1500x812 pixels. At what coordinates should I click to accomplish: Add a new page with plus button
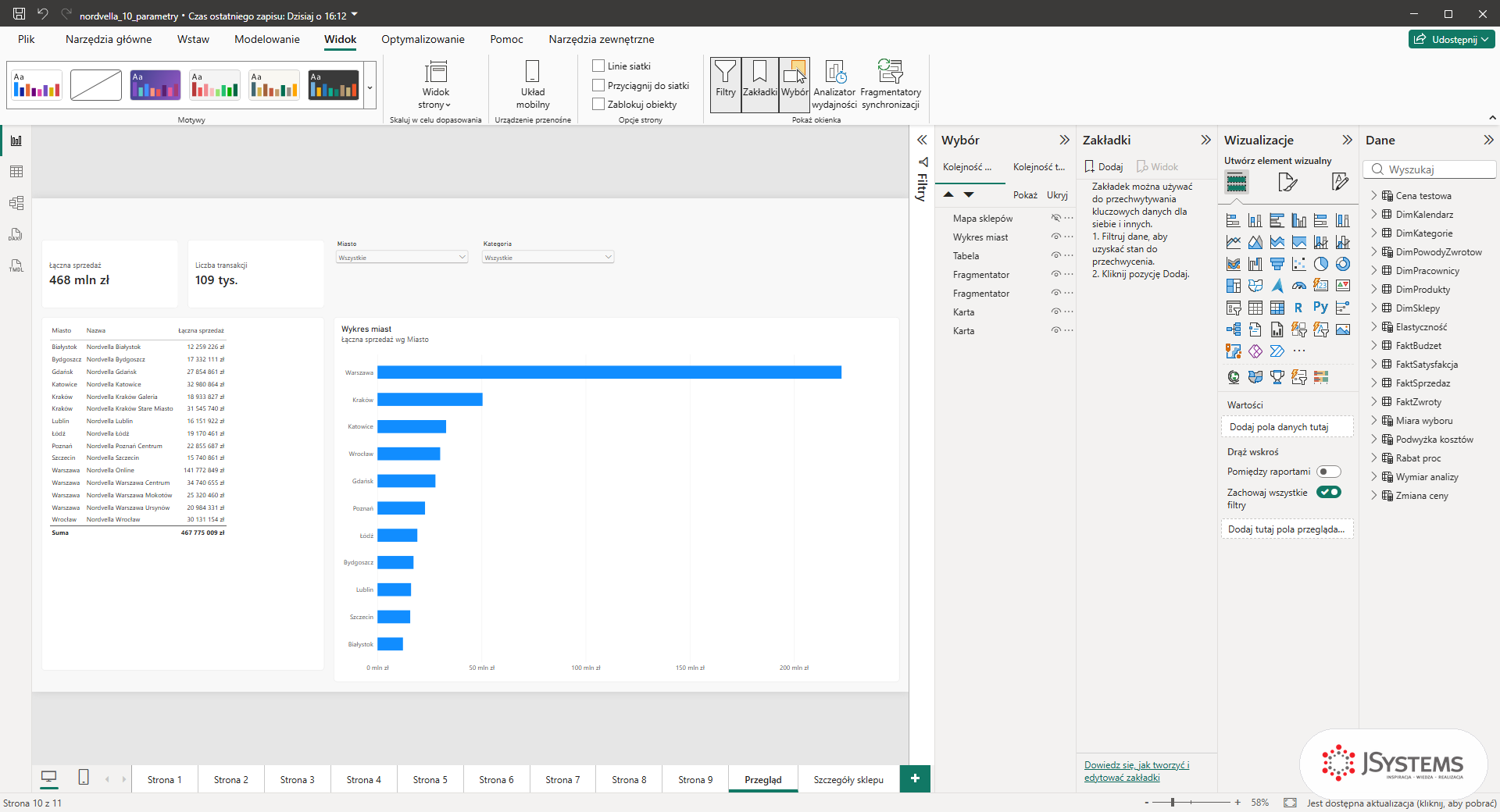(915, 778)
